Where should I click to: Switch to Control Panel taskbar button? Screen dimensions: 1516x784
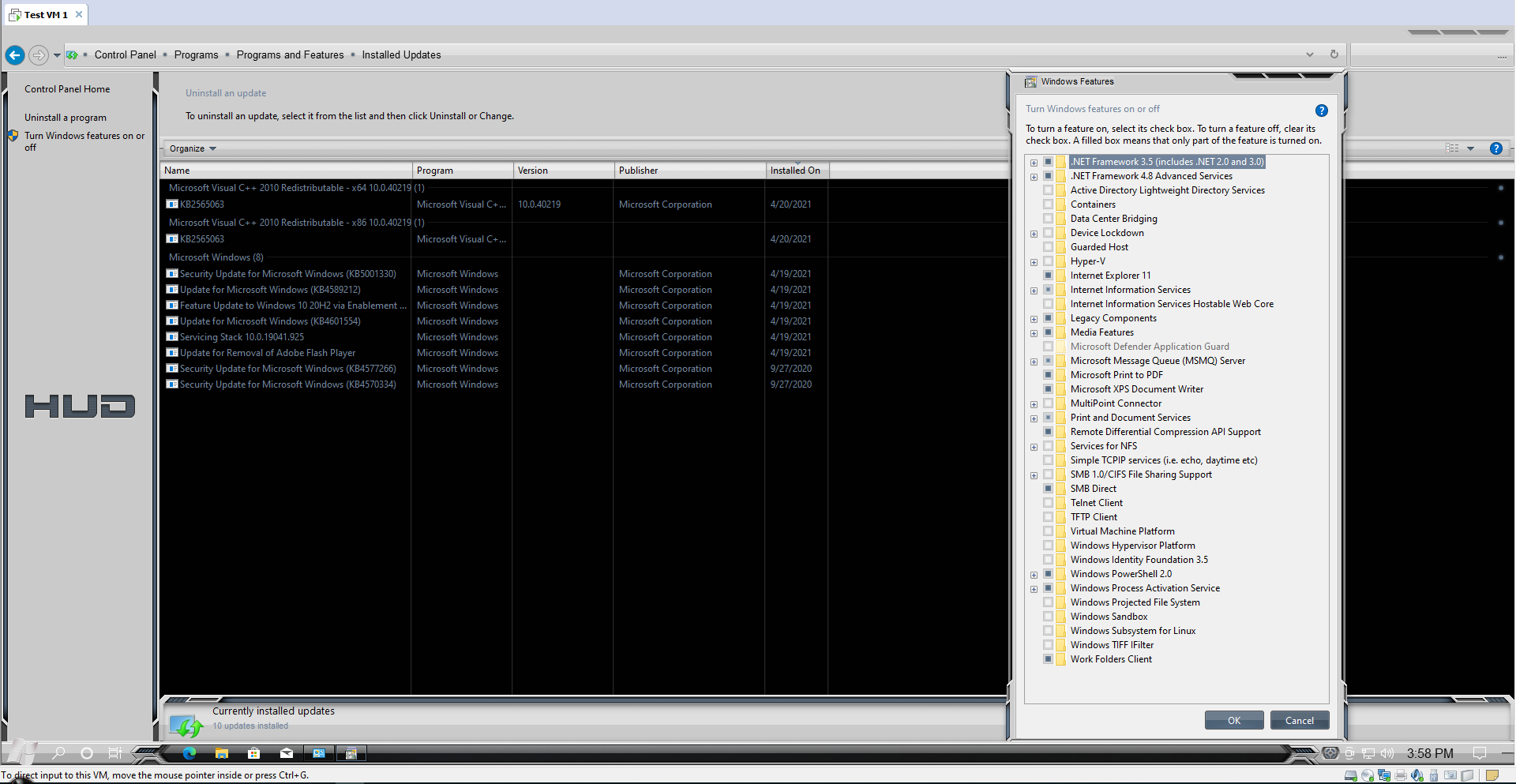pos(319,753)
